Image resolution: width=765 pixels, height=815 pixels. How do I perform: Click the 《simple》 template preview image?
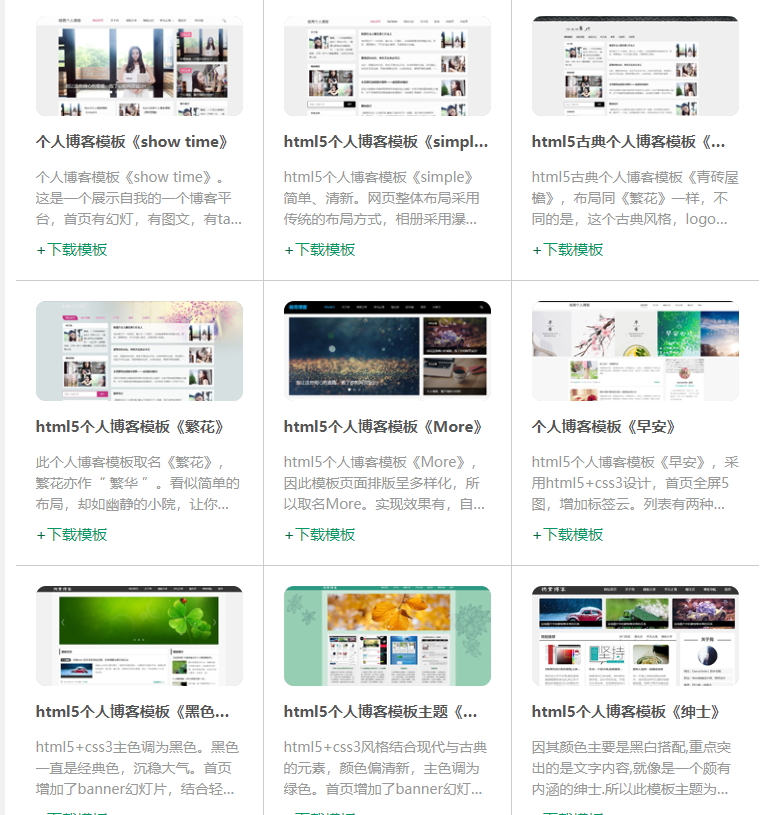click(x=387, y=66)
